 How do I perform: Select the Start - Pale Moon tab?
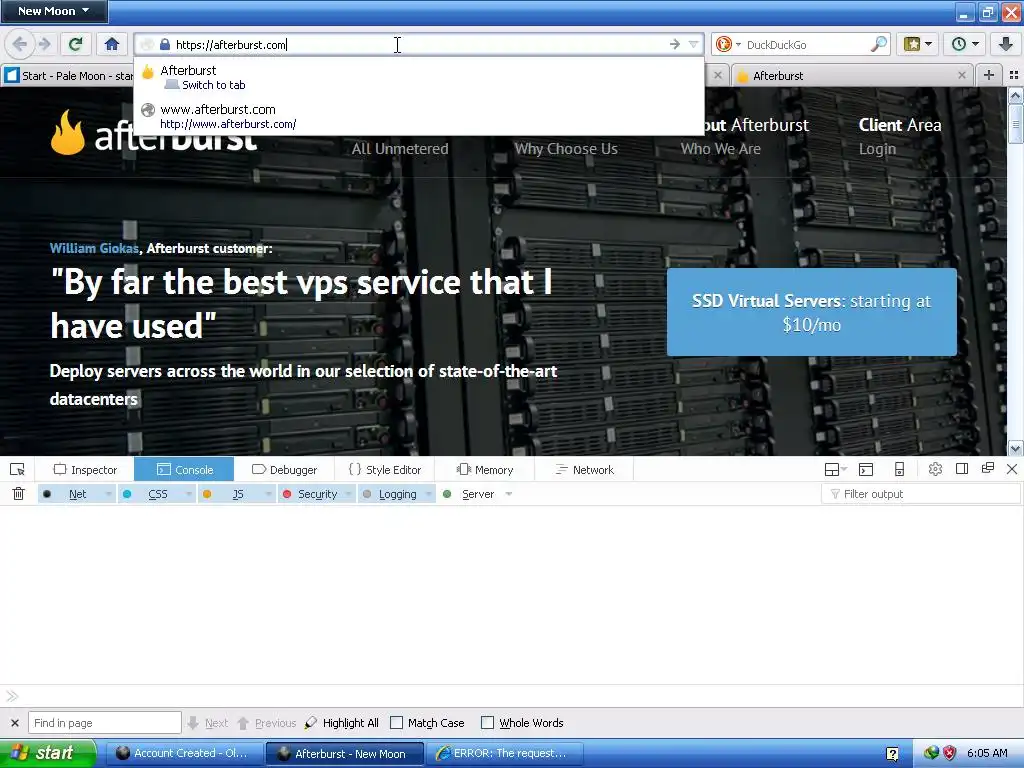(x=67, y=75)
